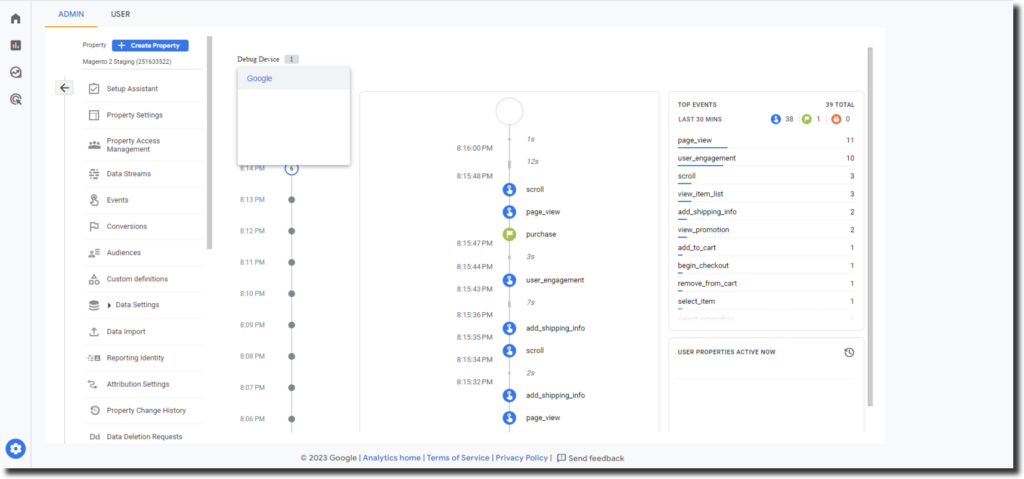Viewport: 1024px width, 479px height.
Task: Switch to the USER tab
Action: coord(120,14)
